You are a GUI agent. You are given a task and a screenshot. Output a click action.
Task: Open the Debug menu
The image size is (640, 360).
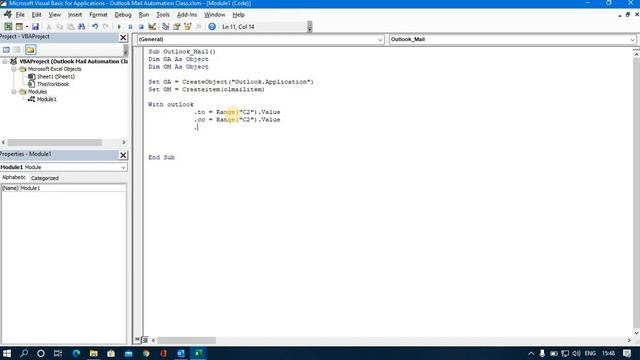coord(123,15)
